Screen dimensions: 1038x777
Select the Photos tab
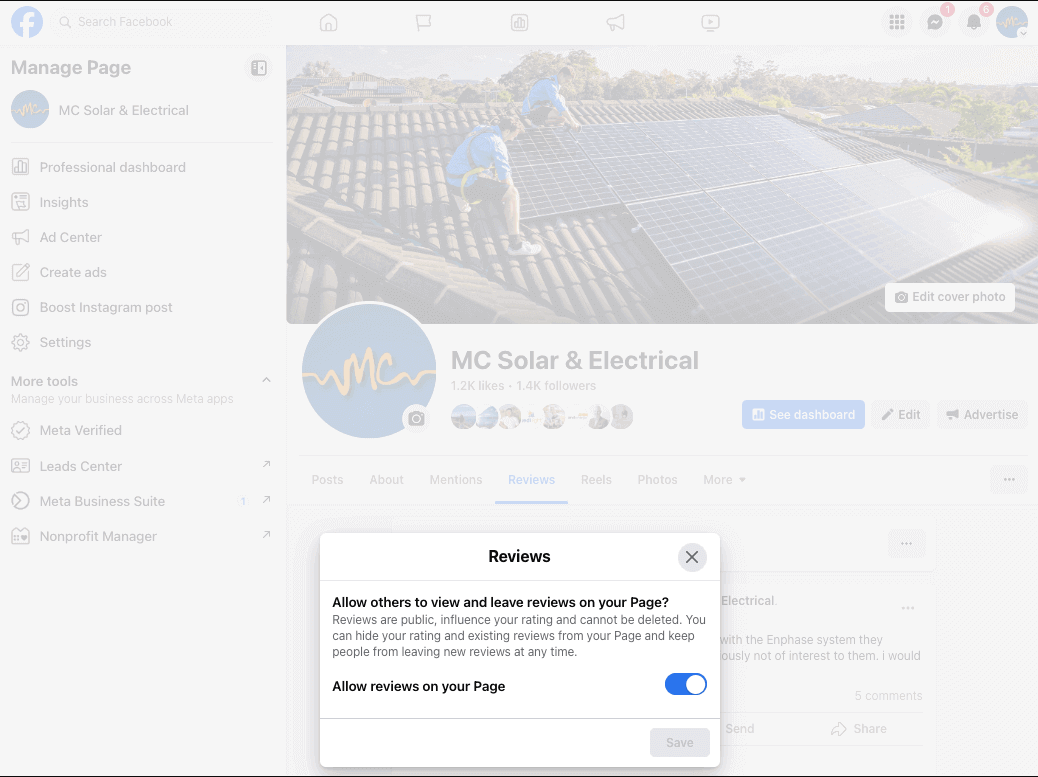point(657,480)
